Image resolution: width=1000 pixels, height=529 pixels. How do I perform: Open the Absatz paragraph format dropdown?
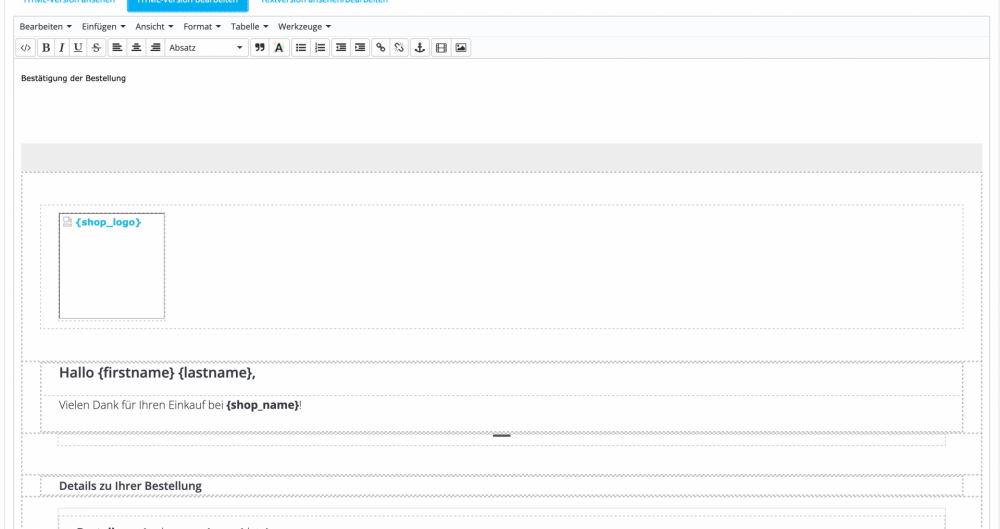click(206, 48)
